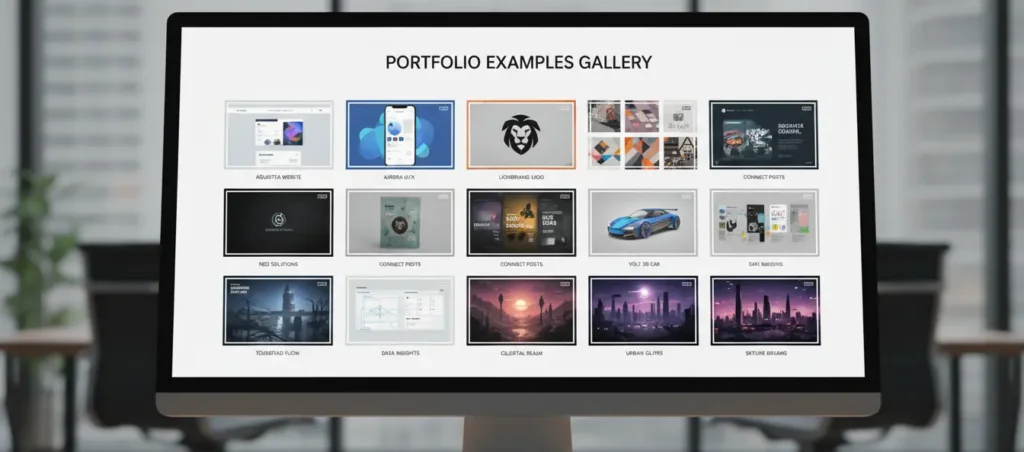
Task: Click the Portfolio Examples Gallery heading
Action: click(518, 62)
